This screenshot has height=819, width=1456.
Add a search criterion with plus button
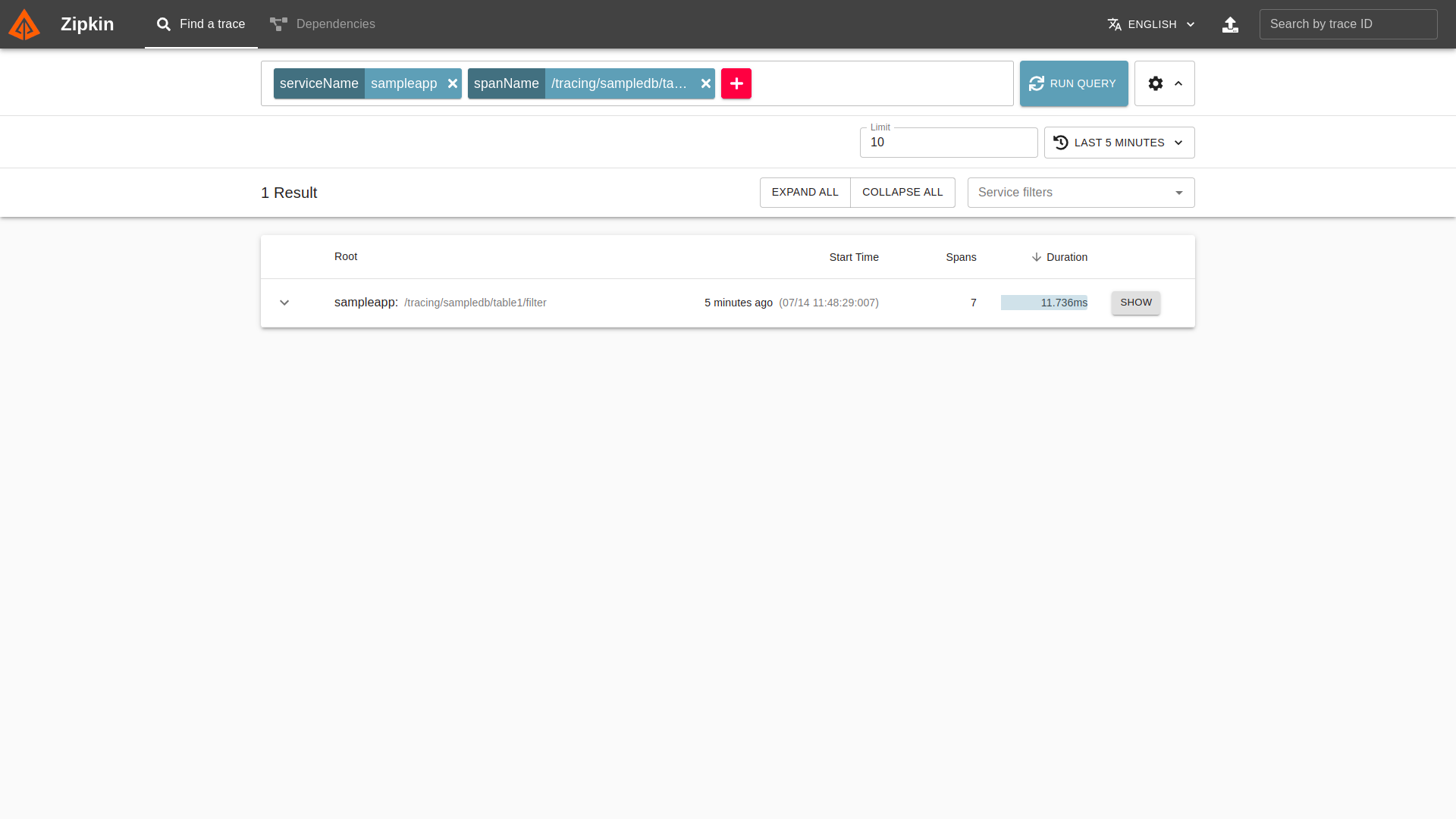tap(736, 83)
